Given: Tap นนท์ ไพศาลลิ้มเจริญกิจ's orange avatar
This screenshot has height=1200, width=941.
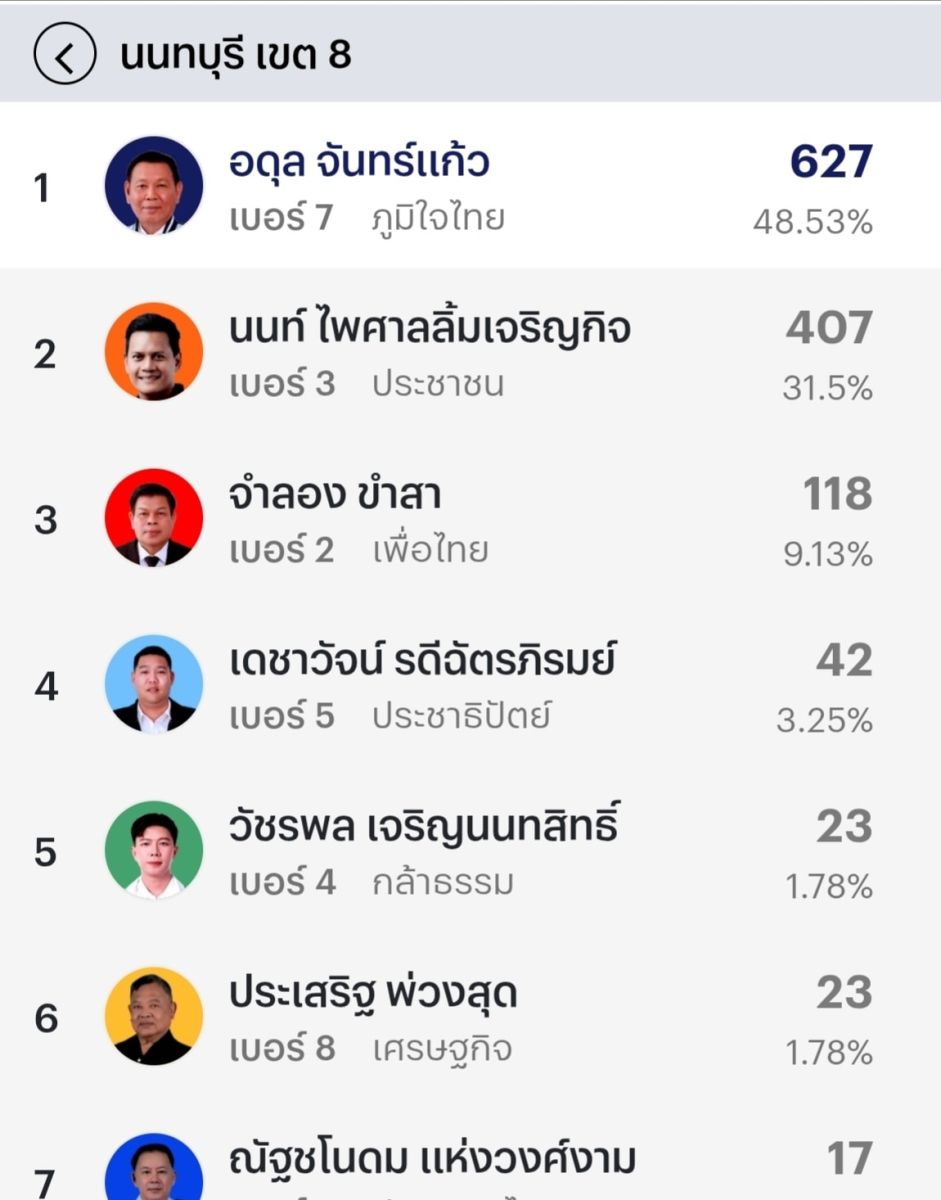Looking at the screenshot, I should click(154, 352).
